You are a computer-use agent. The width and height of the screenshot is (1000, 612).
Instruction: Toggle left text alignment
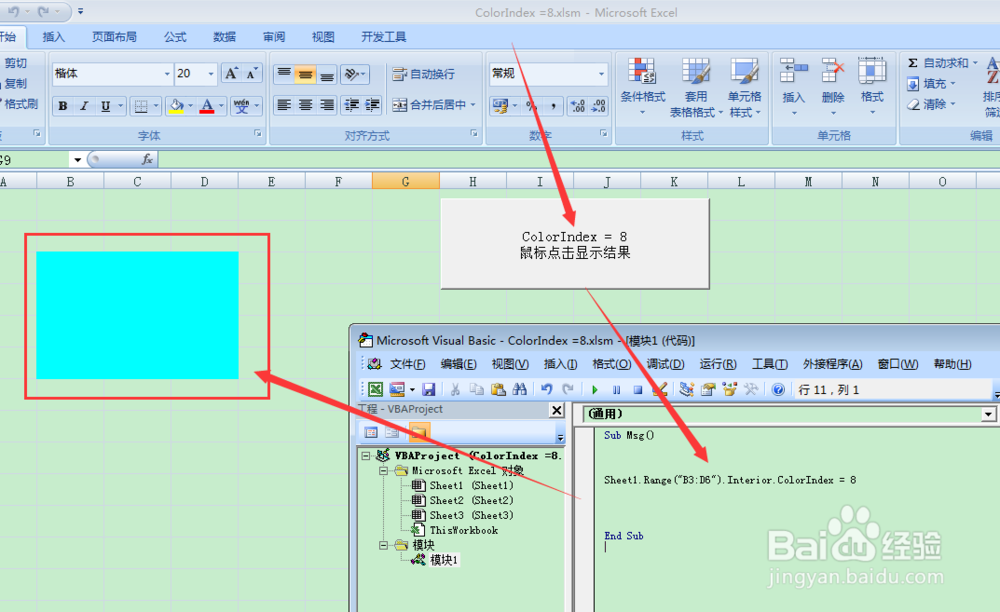tap(284, 105)
